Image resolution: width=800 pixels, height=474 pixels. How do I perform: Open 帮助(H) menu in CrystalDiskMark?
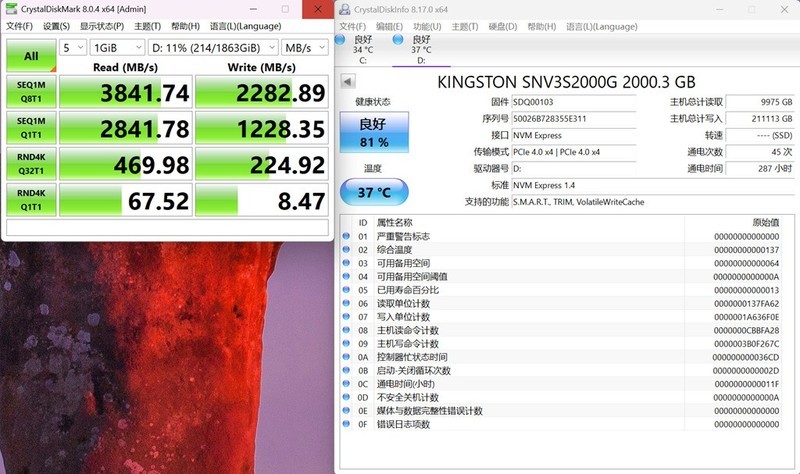185,26
